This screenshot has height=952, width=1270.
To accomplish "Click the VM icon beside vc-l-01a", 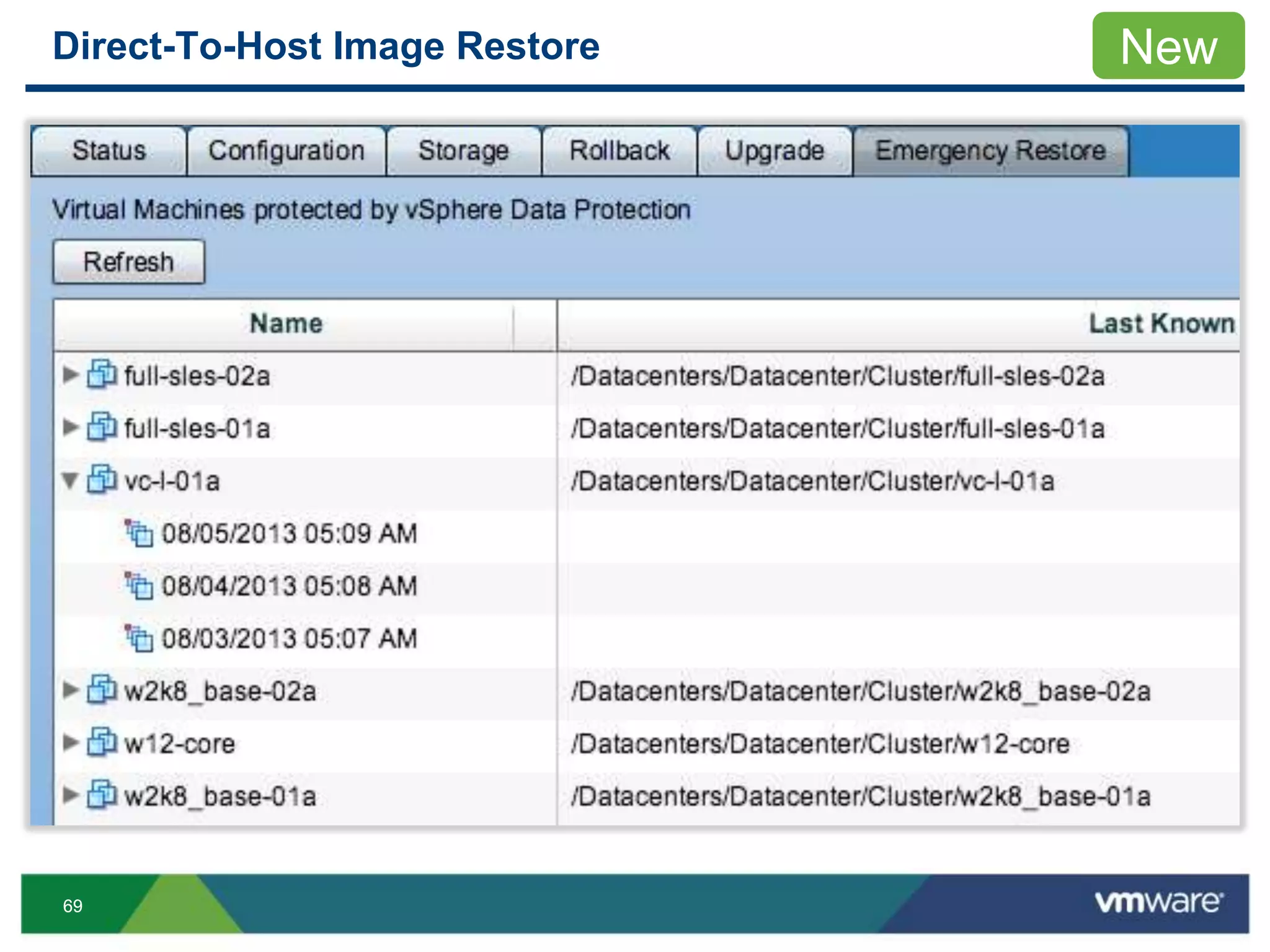I will point(102,479).
